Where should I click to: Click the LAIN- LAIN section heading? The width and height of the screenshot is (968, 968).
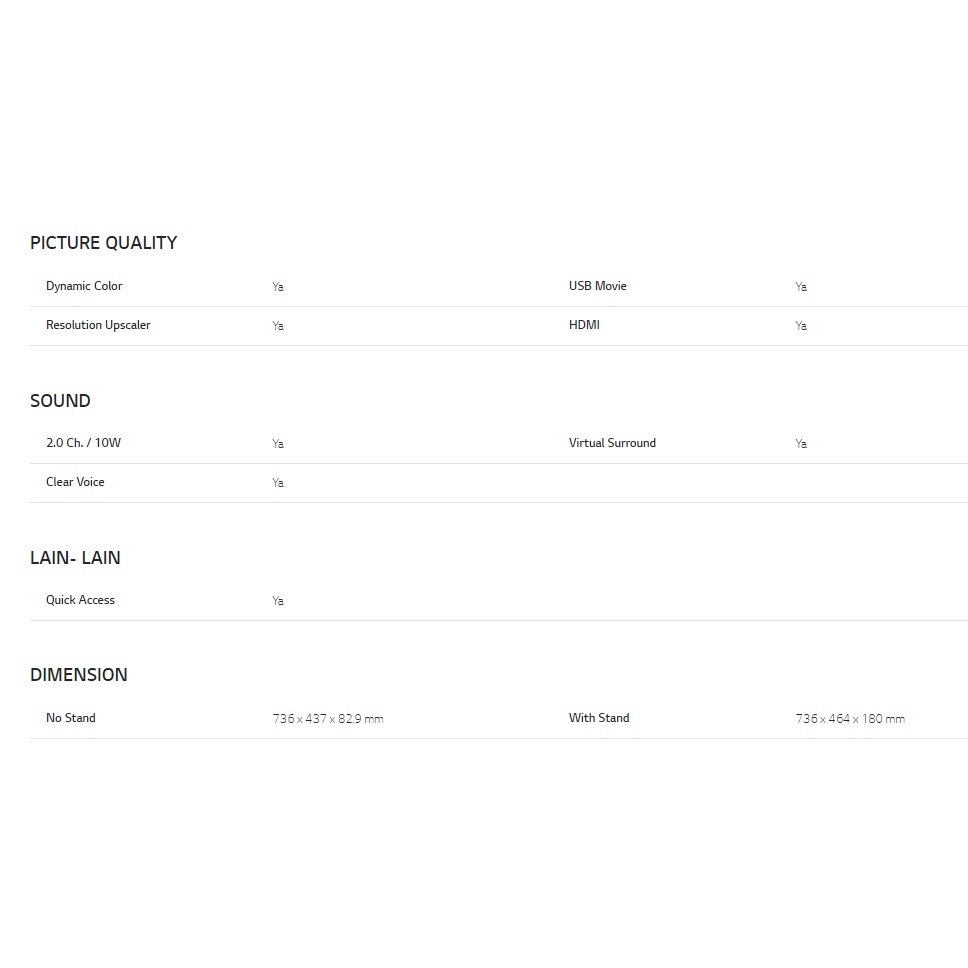click(x=75, y=558)
